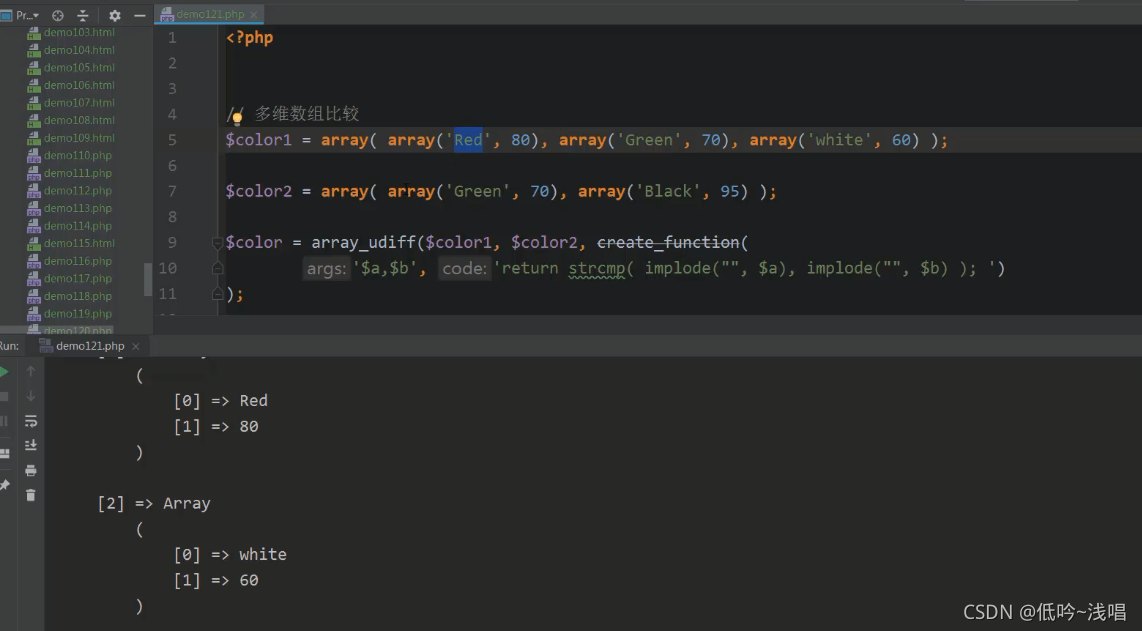Expand the folded region marker at line 11
This screenshot has width=1142, height=631.
216,293
